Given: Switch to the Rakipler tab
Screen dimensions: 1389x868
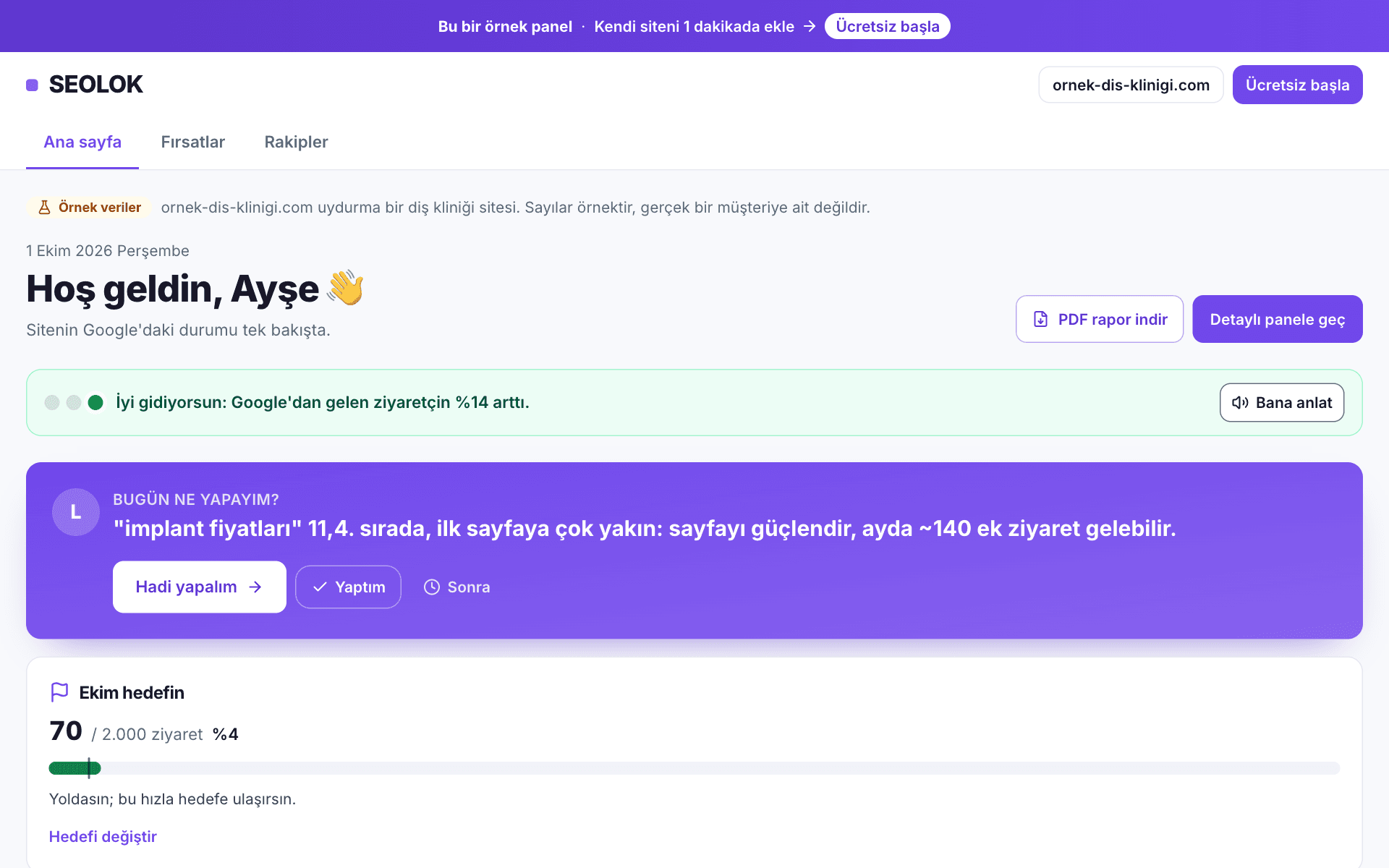Looking at the screenshot, I should (296, 142).
